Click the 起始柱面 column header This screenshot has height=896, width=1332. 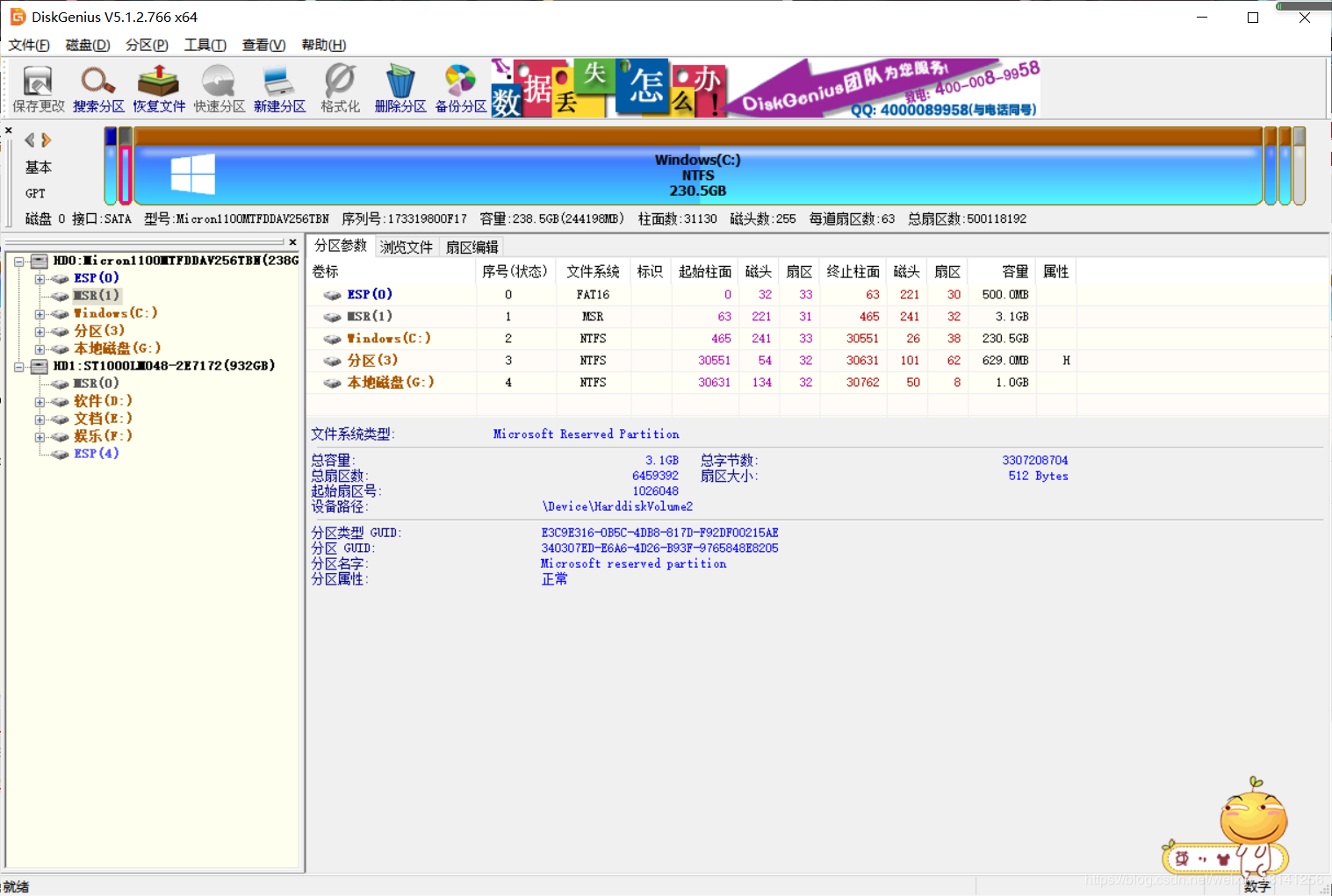705,272
